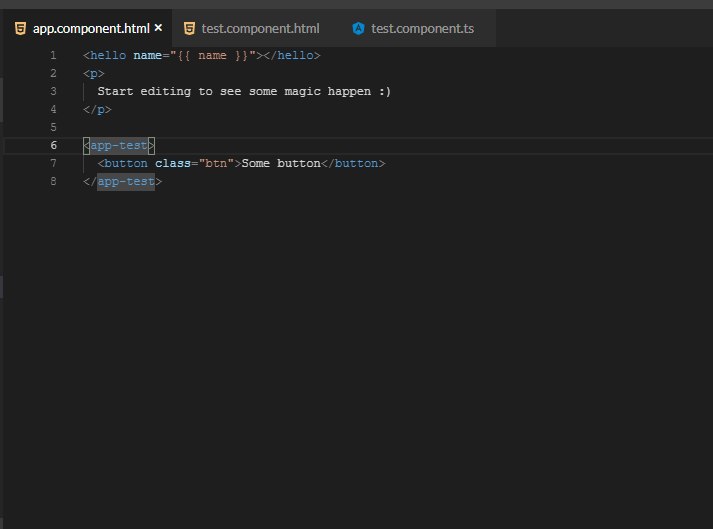Screen dimensions: 713x529
Task: Click the closing </app-test> tag
Action: [122, 181]
